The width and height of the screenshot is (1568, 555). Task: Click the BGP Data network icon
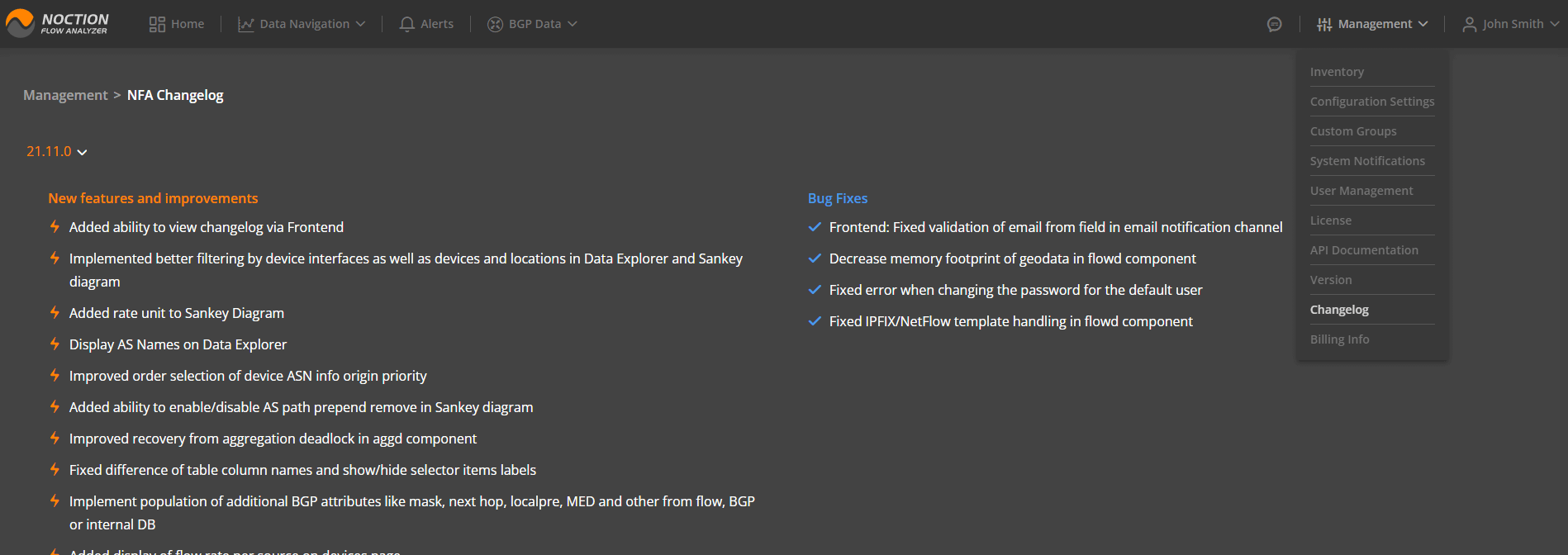495,24
